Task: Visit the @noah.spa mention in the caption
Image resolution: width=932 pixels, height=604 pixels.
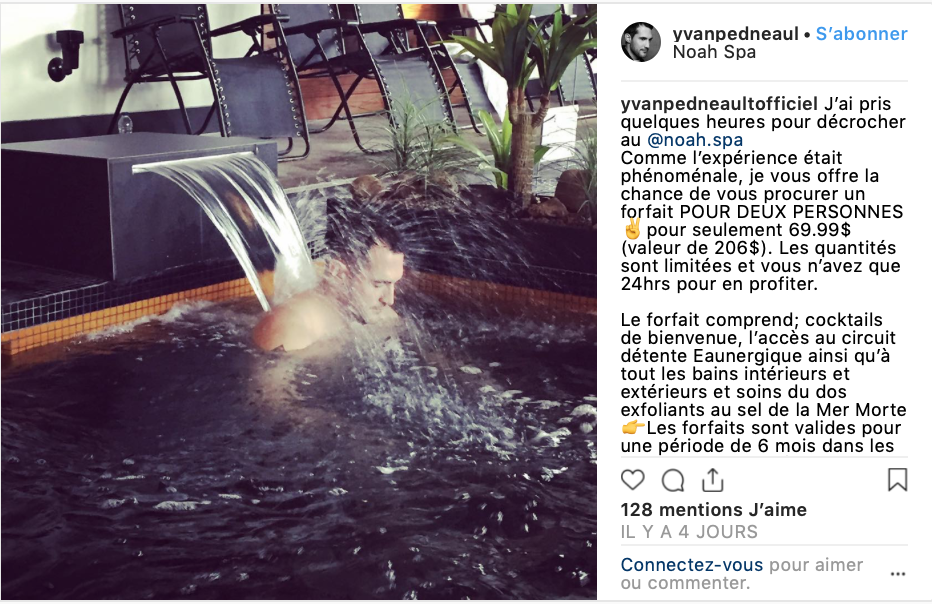Action: tap(695, 140)
